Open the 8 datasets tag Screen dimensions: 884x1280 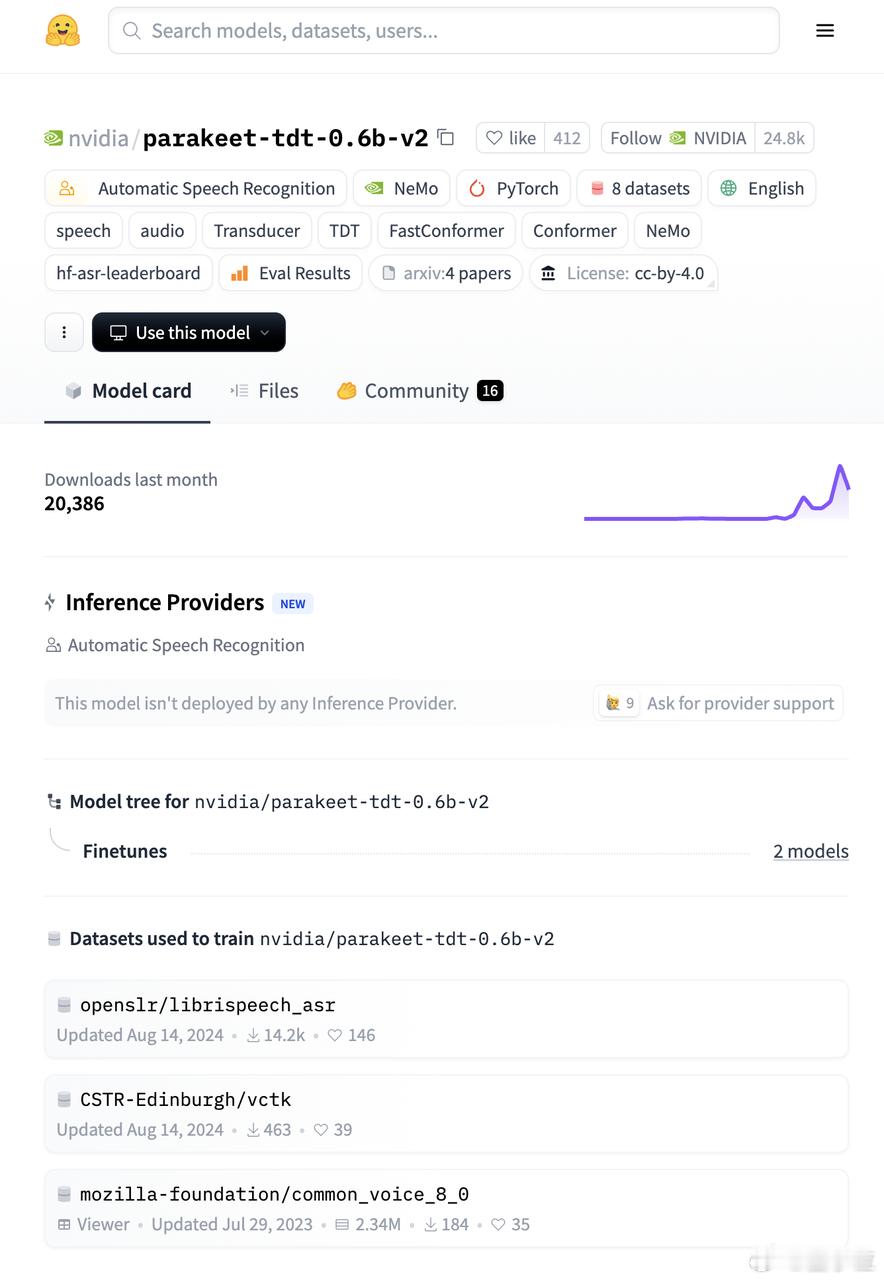point(639,188)
